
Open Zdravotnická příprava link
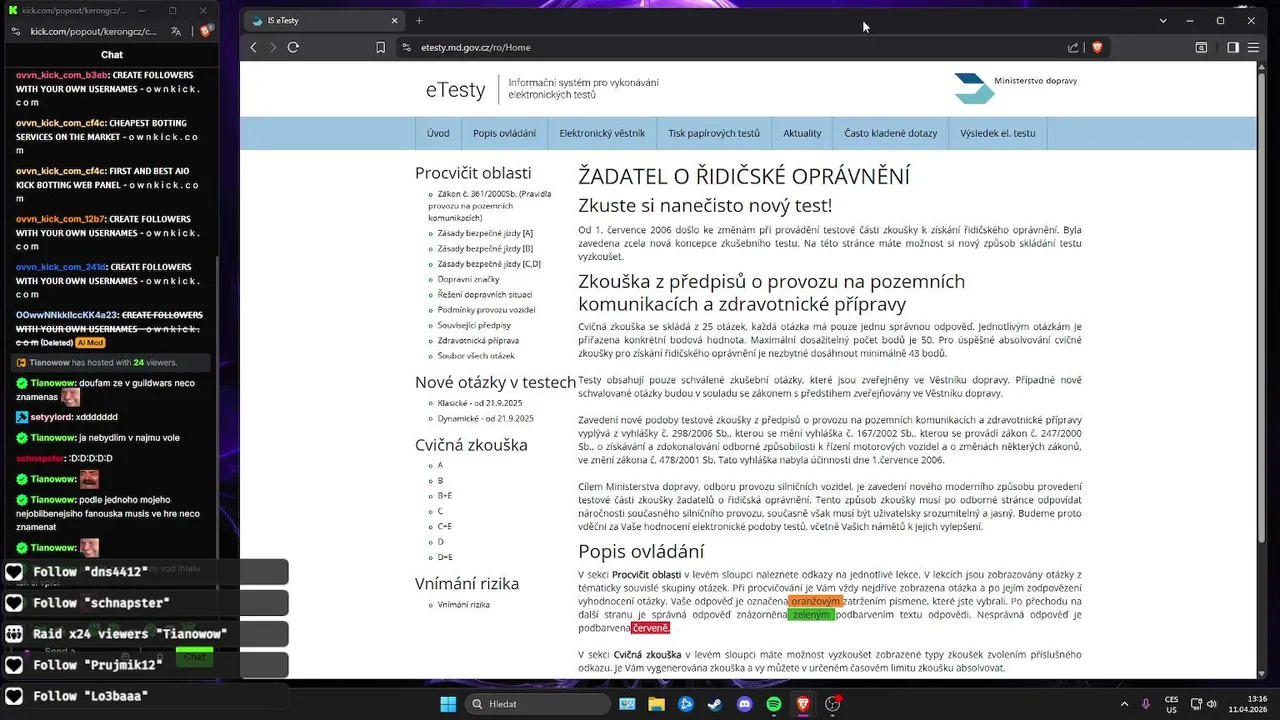[478, 341]
